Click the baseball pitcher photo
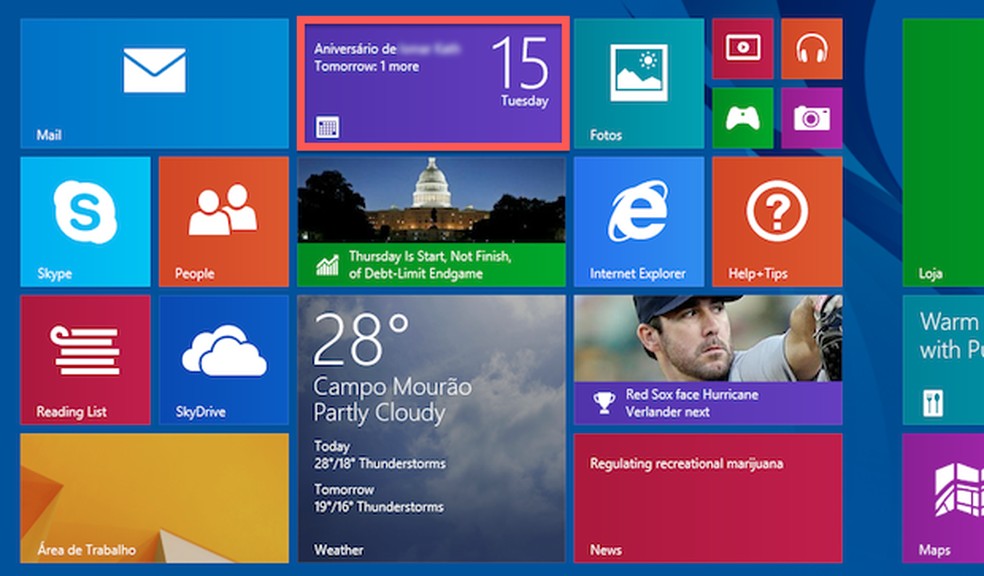The height and width of the screenshot is (576, 984). 708,338
